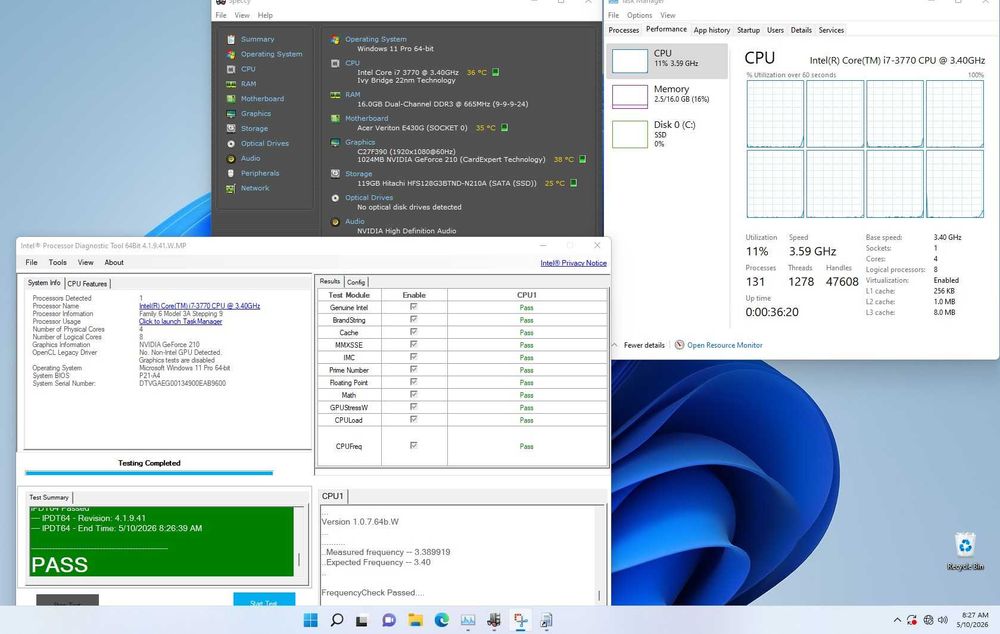This screenshot has width=1000, height=634.
Task: Toggle IMC test checkbox
Action: pyautogui.click(x=413, y=357)
